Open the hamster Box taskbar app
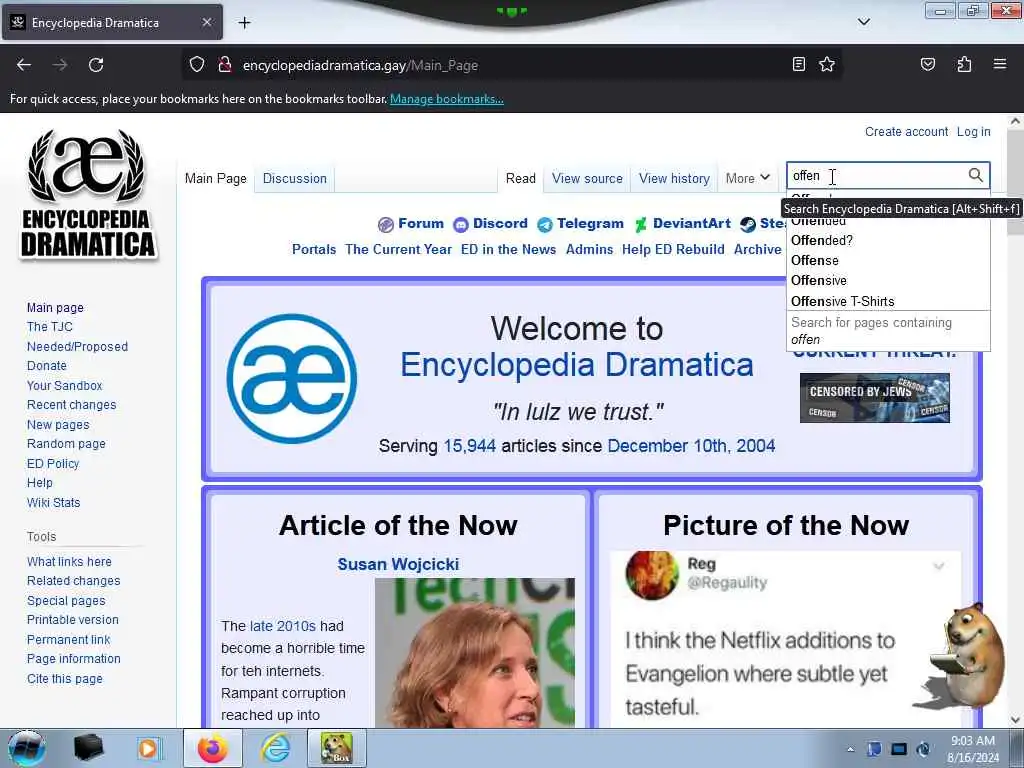This screenshot has width=1024, height=768. click(x=336, y=748)
